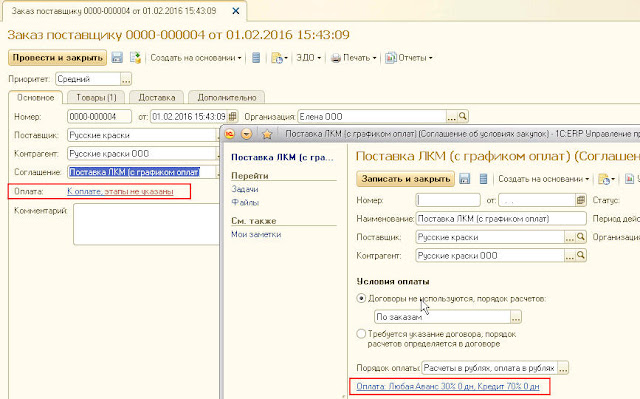Click the list icon in agreement toolbar
The height and width of the screenshot is (399, 640).
pos(483,179)
